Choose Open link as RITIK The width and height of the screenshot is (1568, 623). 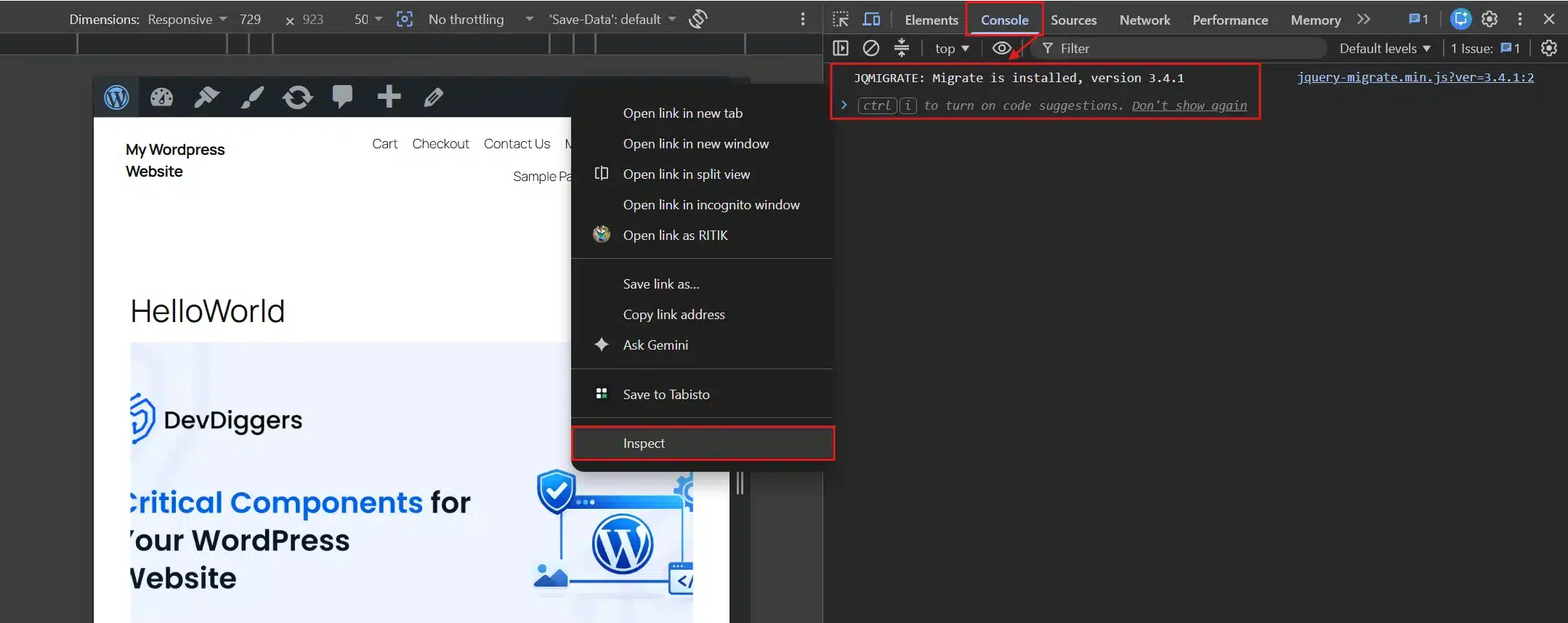pyautogui.click(x=702, y=236)
